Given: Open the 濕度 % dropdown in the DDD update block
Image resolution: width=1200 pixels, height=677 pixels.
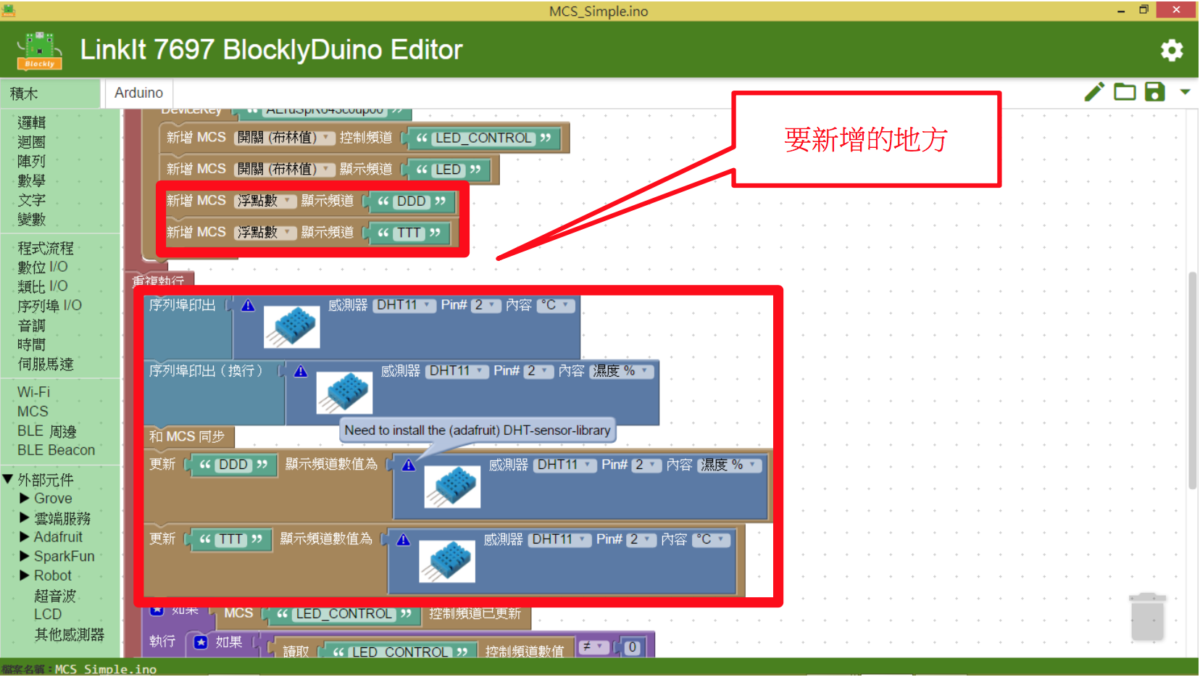Looking at the screenshot, I should click(x=730, y=465).
